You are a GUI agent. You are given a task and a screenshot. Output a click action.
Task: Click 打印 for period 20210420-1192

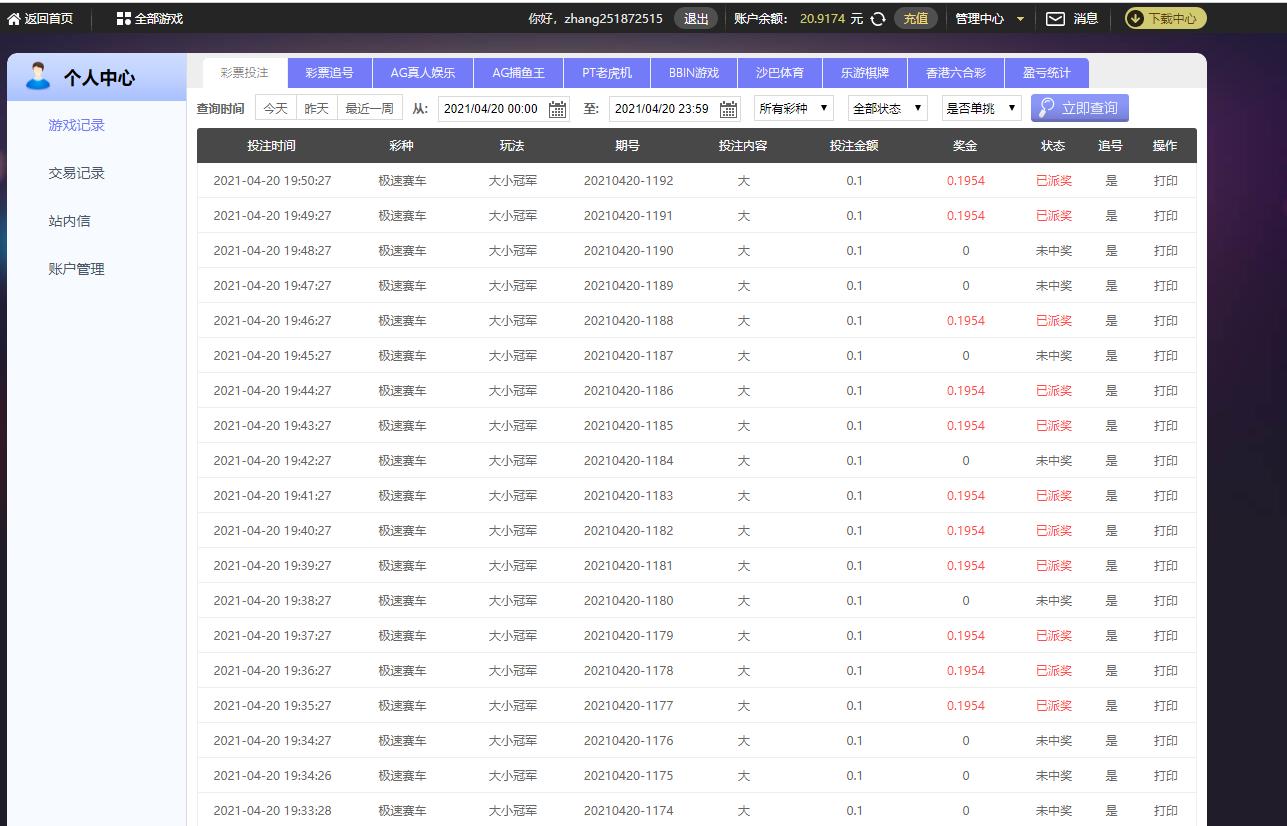pyautogui.click(x=1165, y=181)
